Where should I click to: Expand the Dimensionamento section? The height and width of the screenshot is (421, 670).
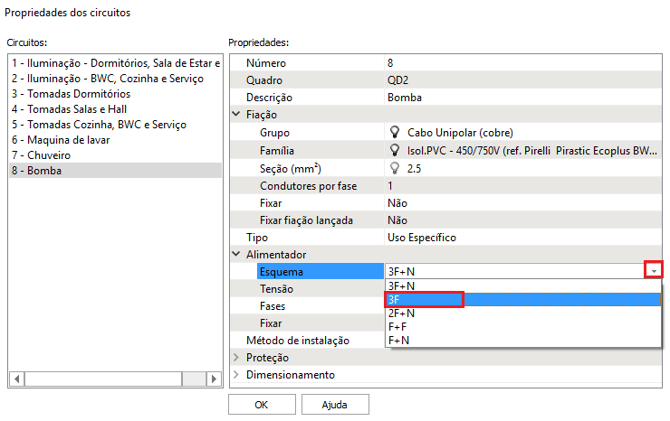[236, 375]
